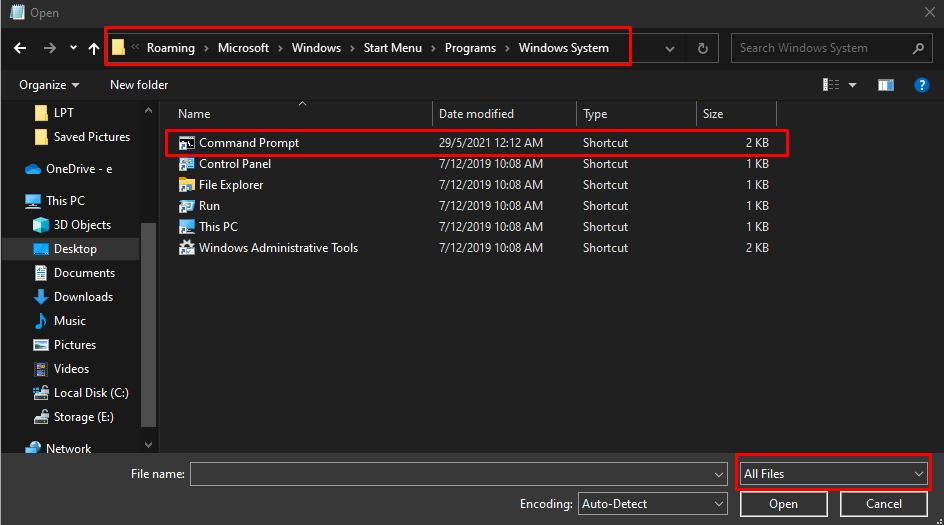944x525 pixels.
Task: Select the File Explorer shortcut icon
Action: [187, 185]
